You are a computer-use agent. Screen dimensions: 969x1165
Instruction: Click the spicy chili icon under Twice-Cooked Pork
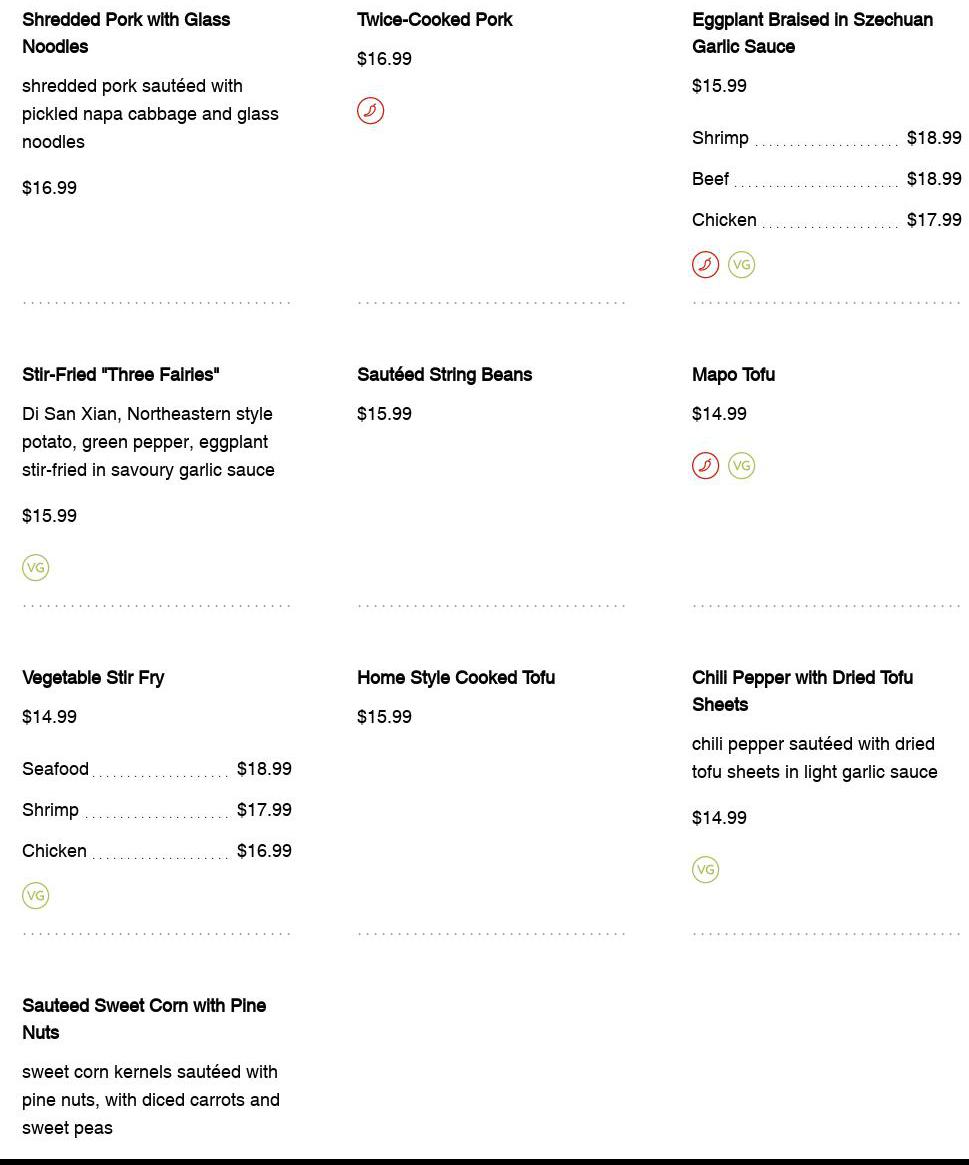coord(370,111)
